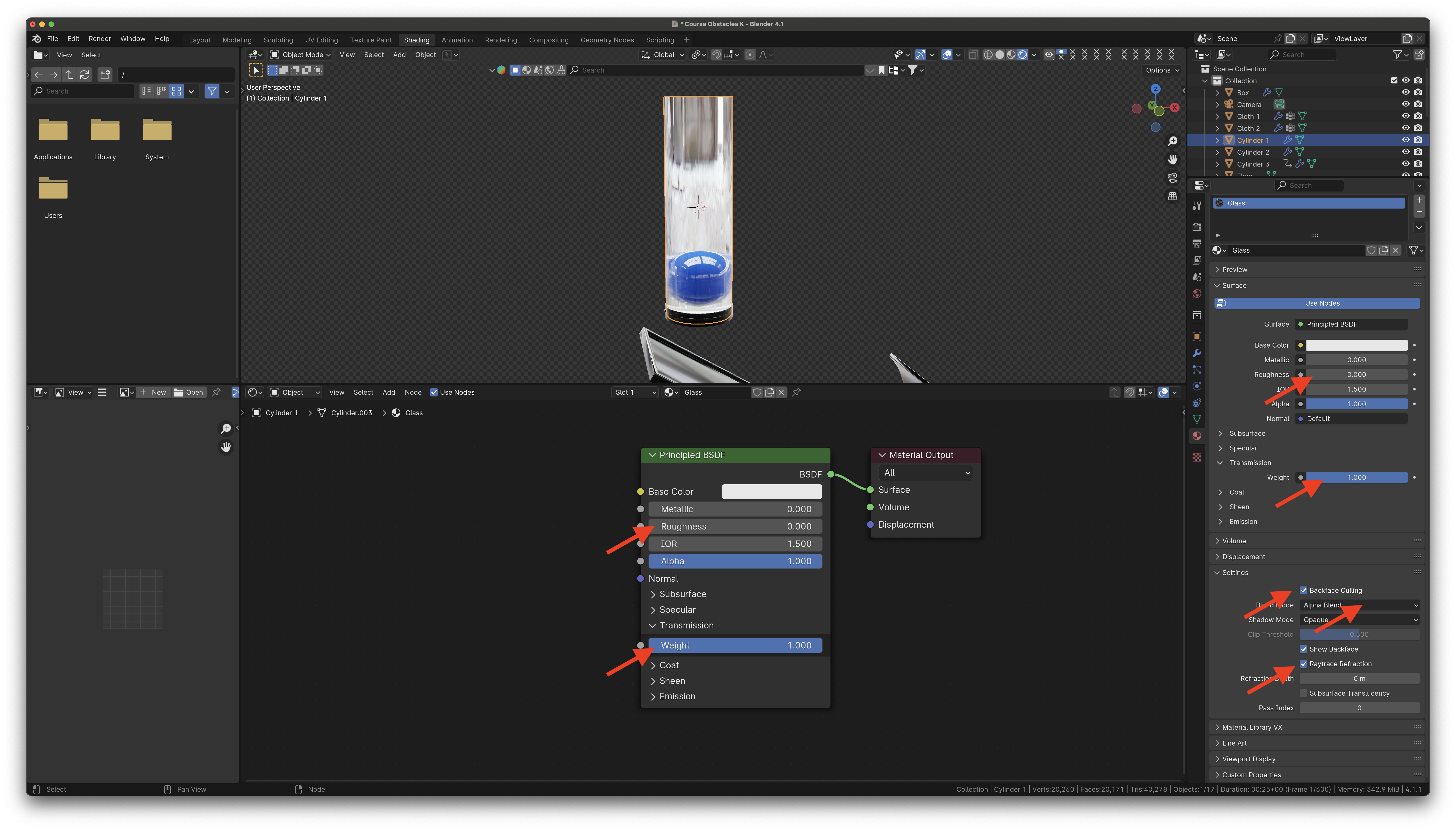Toggle Use Nodes checkbox in node editor

click(x=434, y=392)
